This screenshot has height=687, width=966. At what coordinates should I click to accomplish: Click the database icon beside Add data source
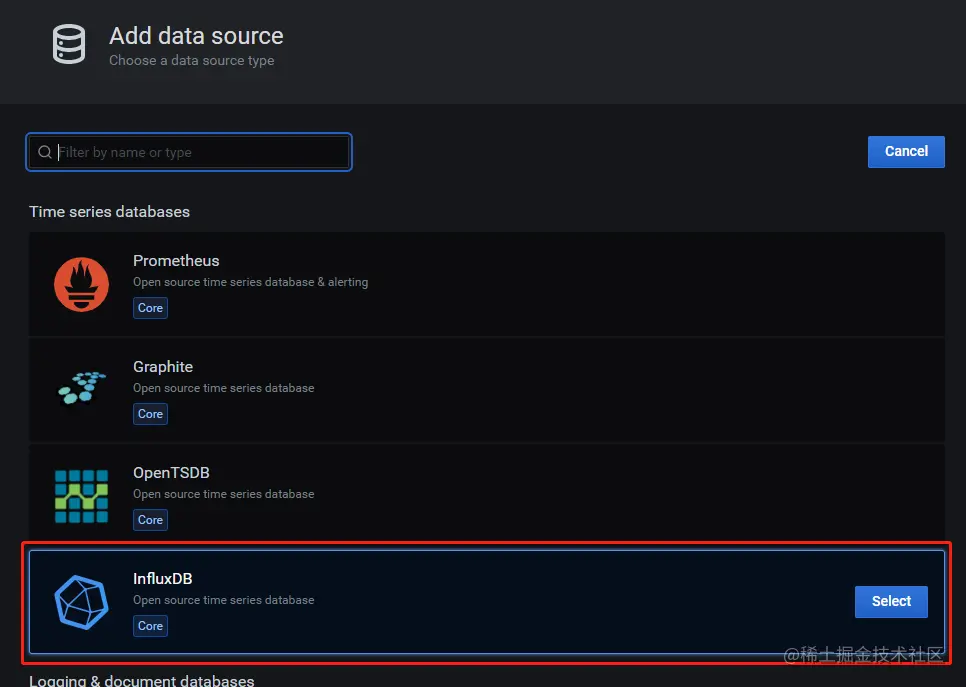click(70, 46)
